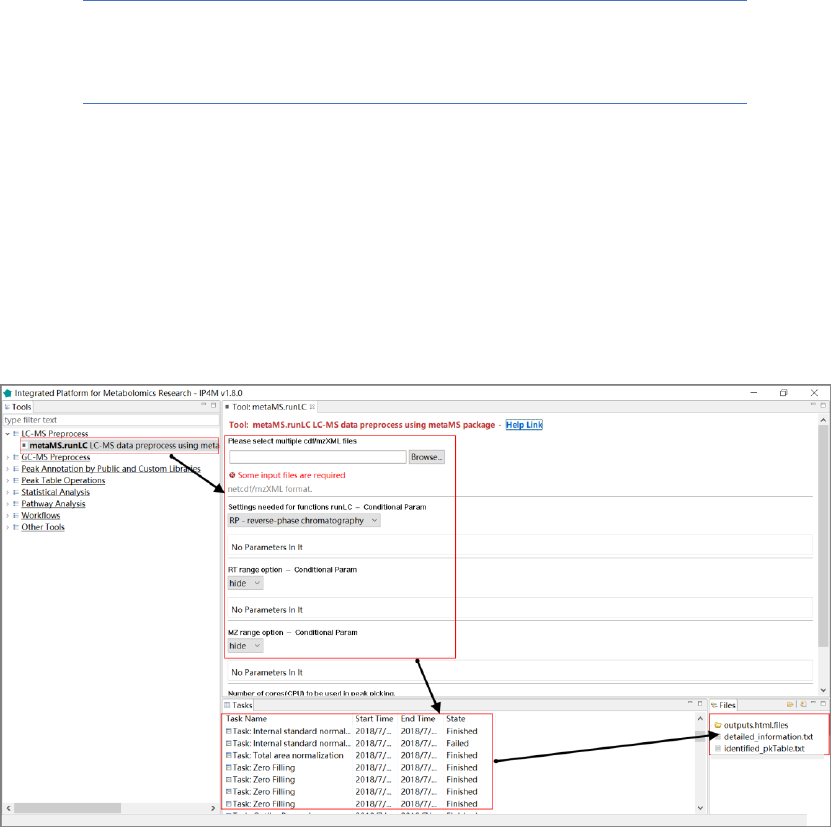This screenshot has height=827, width=831.
Task: Click the cdf/mzXML files path input field
Action: 318,457
